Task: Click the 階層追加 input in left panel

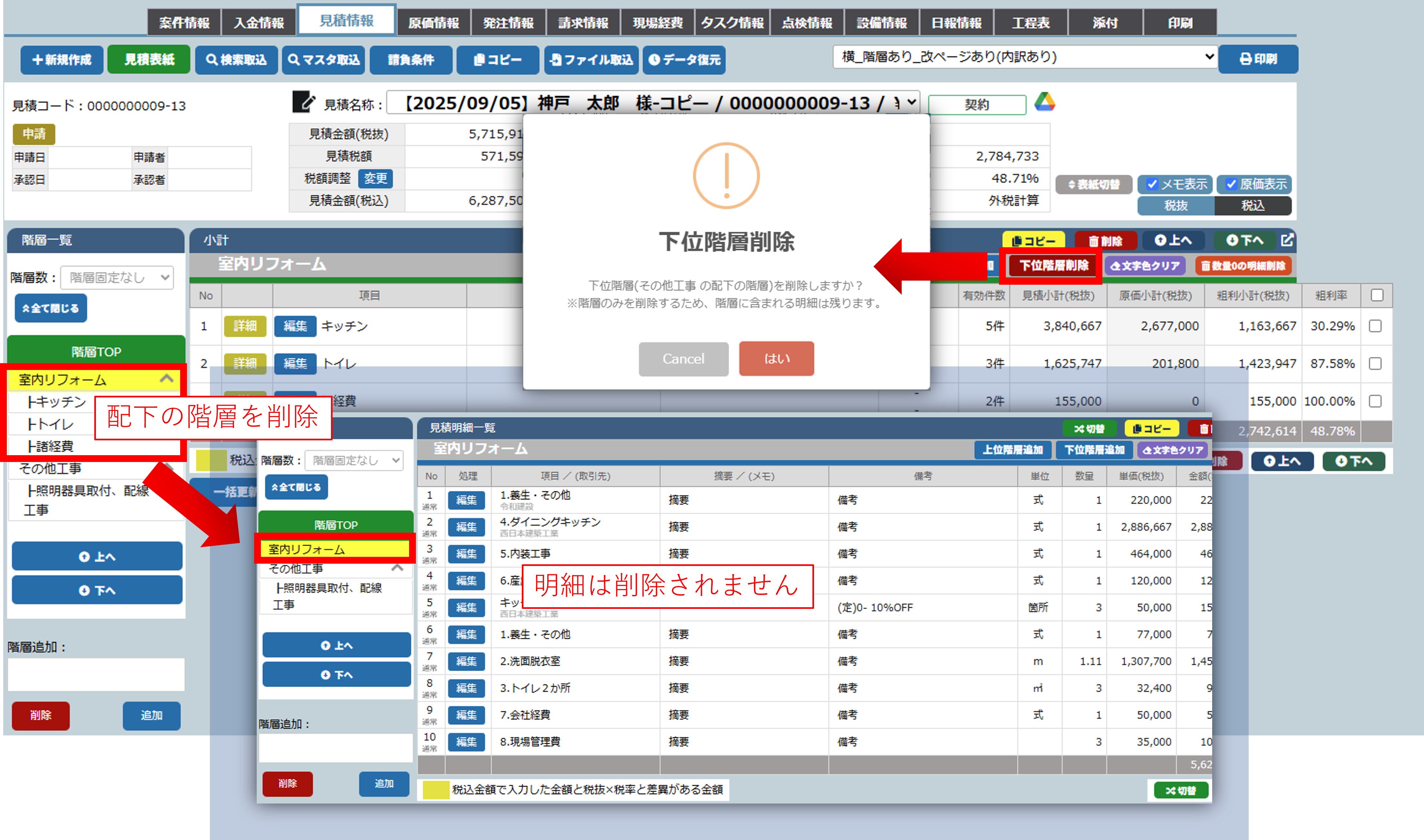Action: point(96,674)
